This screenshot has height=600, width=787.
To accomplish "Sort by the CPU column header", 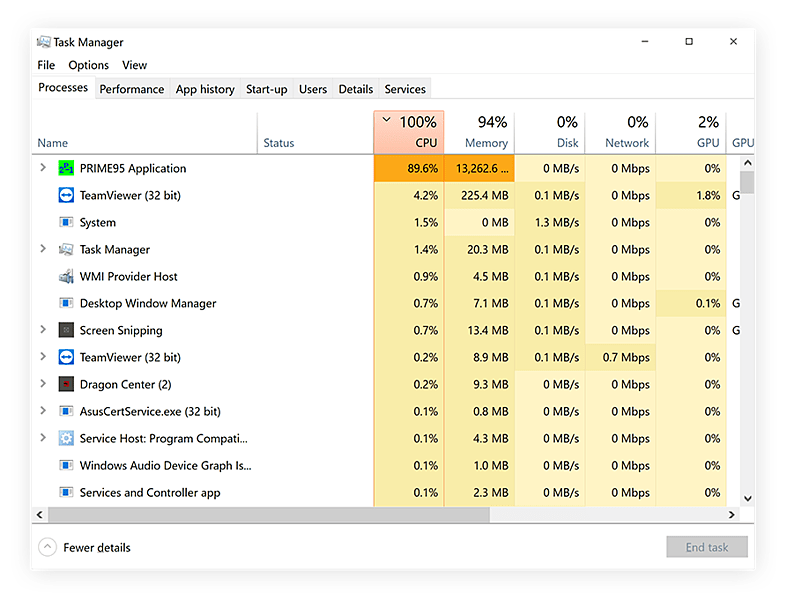I will click(409, 133).
